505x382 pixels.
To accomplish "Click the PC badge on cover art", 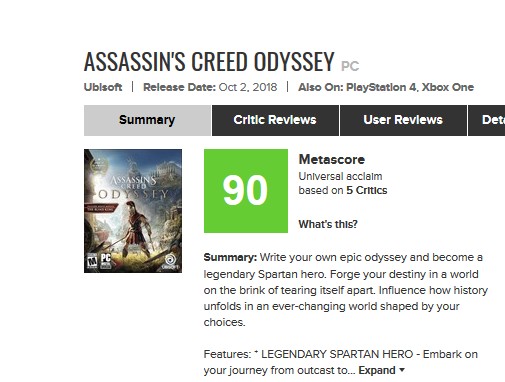I will [x=105, y=260].
